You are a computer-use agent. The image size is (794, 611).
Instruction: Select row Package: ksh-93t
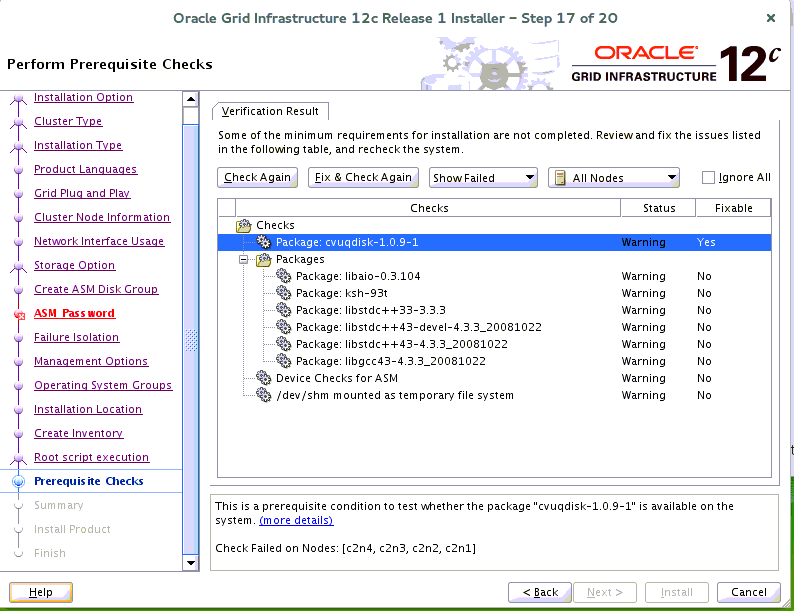click(494, 293)
